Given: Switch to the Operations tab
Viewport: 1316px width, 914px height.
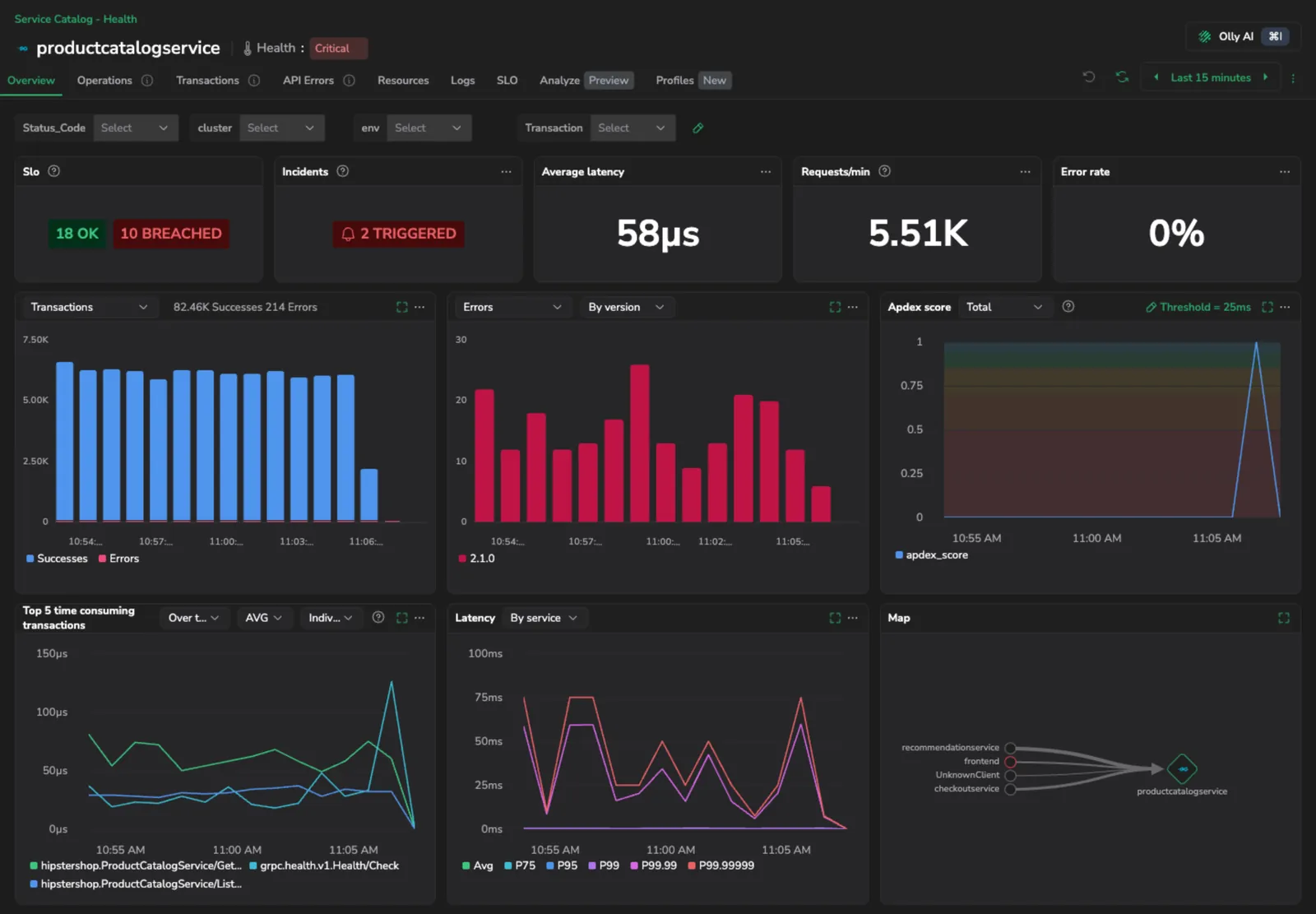Looking at the screenshot, I should click(104, 81).
